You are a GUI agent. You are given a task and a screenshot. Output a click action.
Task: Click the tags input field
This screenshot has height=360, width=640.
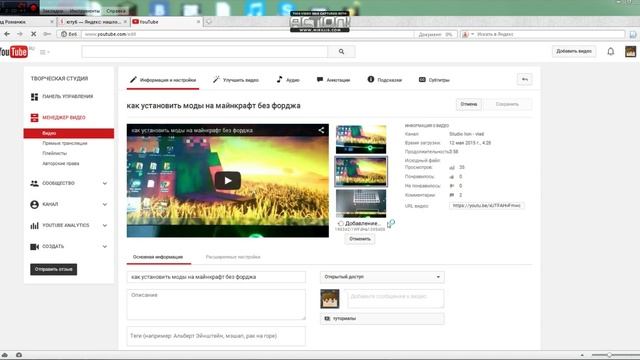(x=216, y=336)
